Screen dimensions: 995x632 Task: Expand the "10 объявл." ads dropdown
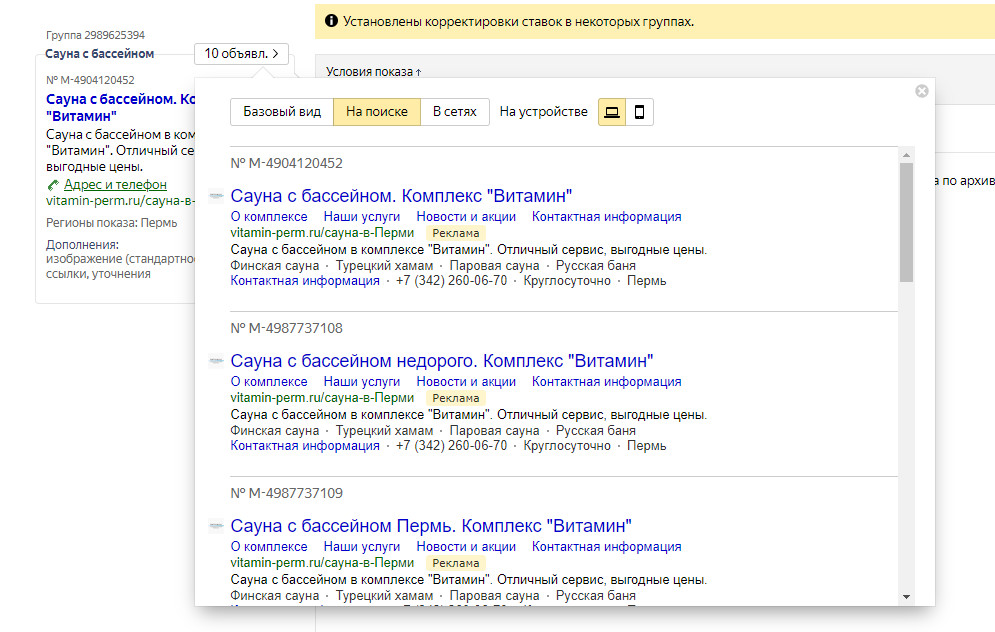pos(241,54)
